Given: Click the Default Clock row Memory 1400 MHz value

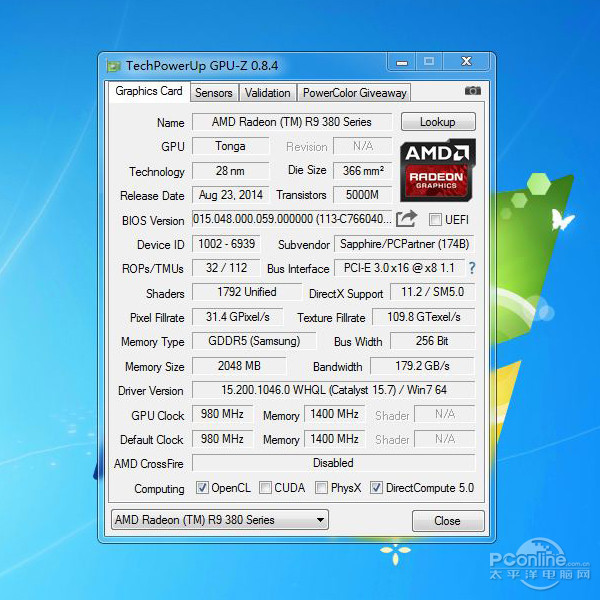Looking at the screenshot, I should [334, 439].
